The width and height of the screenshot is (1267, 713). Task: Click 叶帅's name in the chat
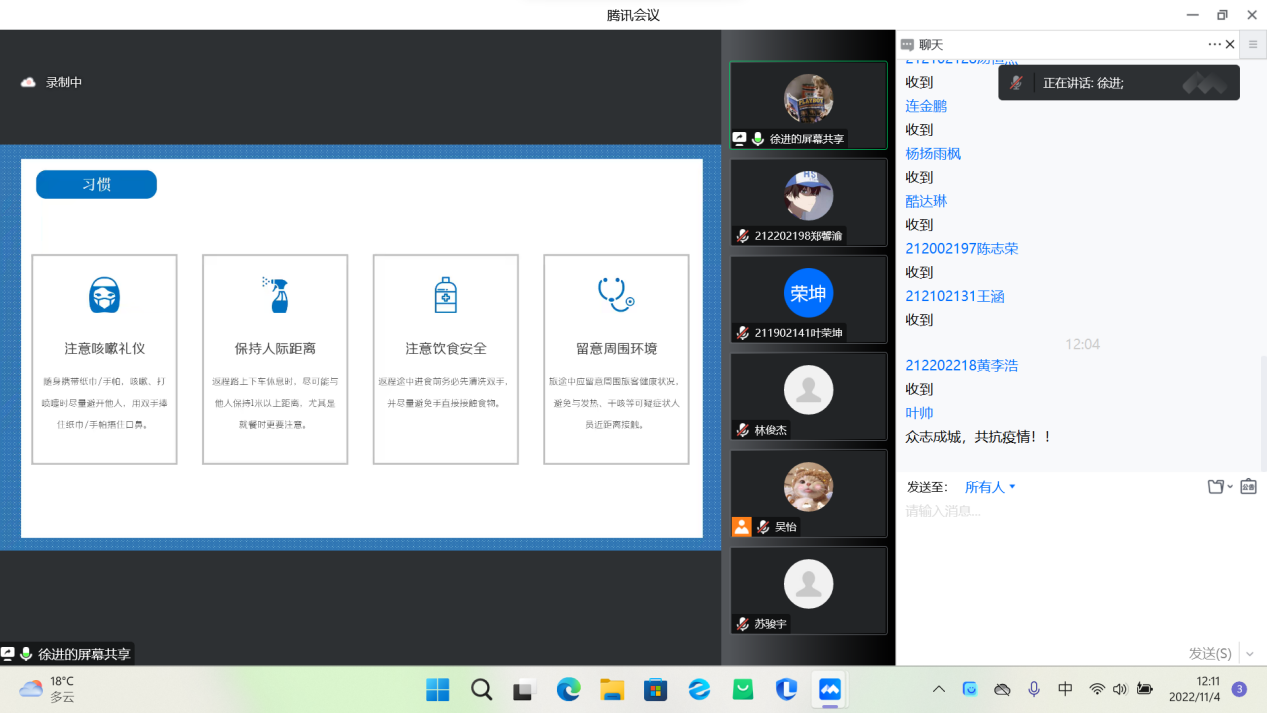point(917,413)
